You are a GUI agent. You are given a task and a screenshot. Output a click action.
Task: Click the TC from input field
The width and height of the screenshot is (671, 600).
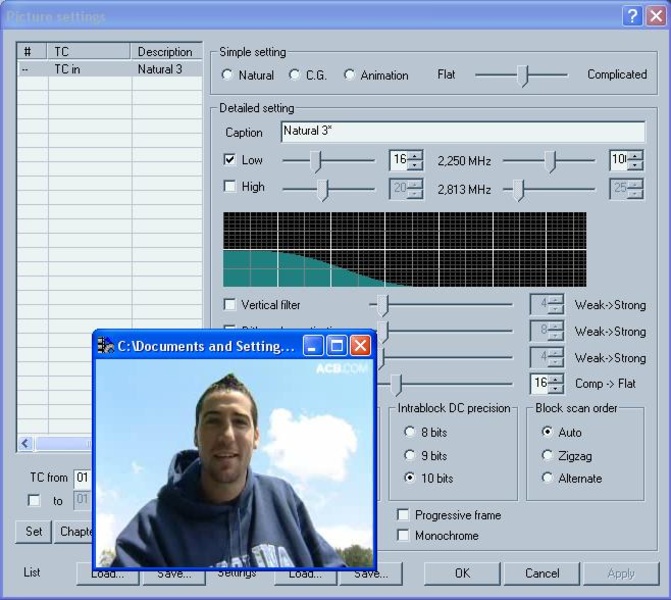coord(83,478)
